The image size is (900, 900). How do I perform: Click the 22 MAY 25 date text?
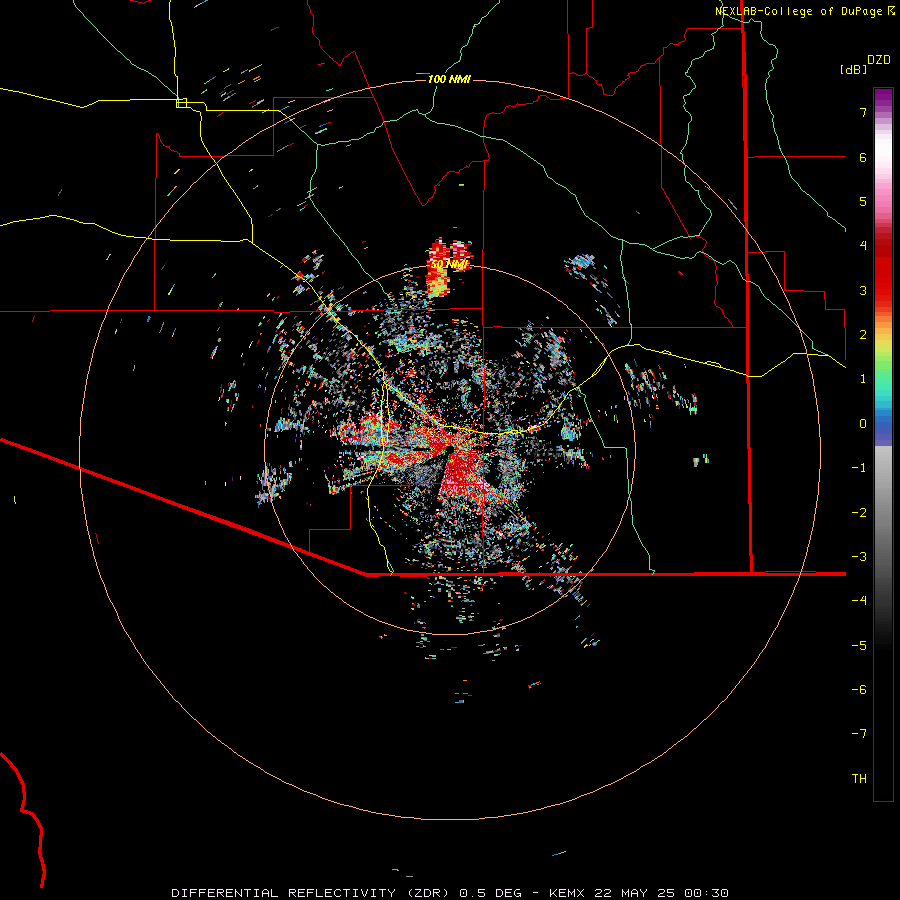coord(634,893)
